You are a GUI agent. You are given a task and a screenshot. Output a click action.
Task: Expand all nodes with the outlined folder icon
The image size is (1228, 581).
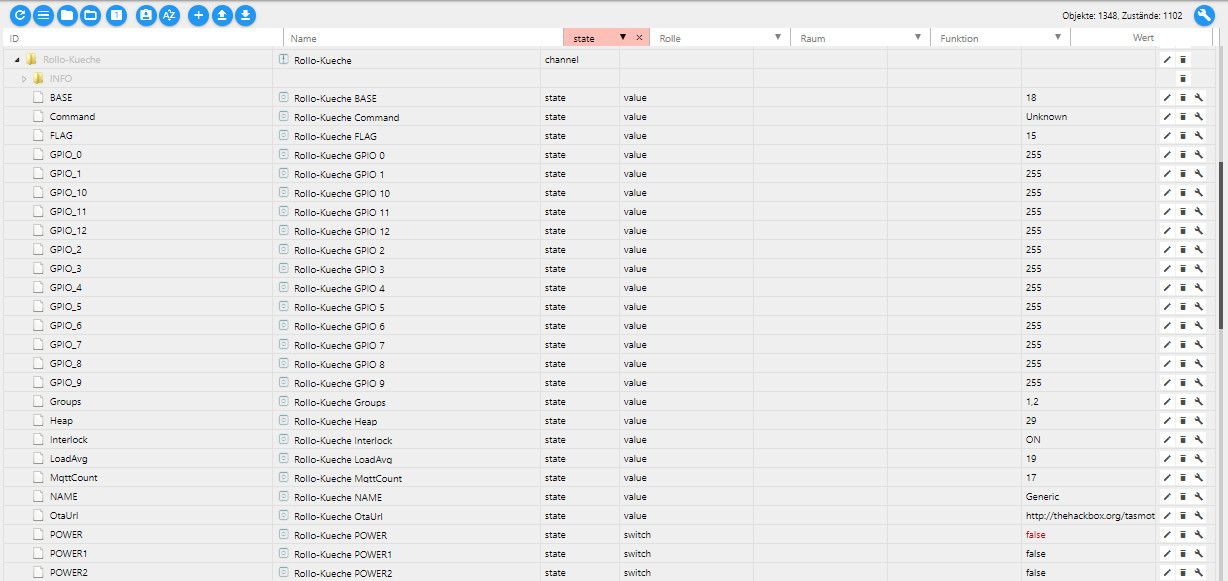(x=91, y=15)
